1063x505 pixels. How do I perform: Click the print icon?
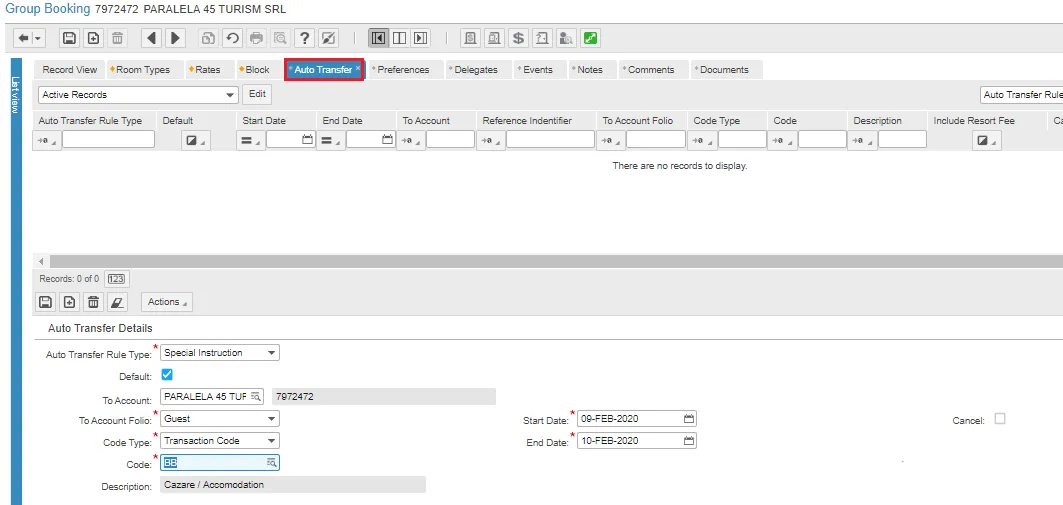[256, 38]
